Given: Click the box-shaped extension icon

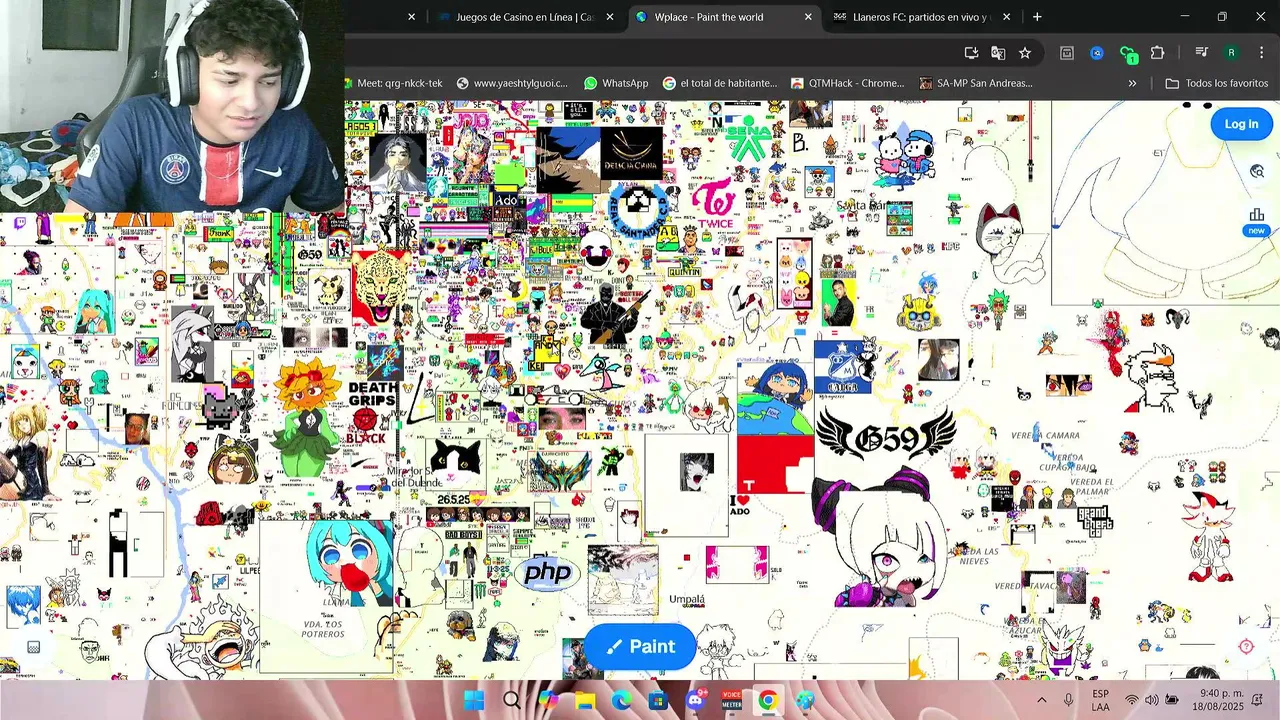Looking at the screenshot, I should (1067, 53).
